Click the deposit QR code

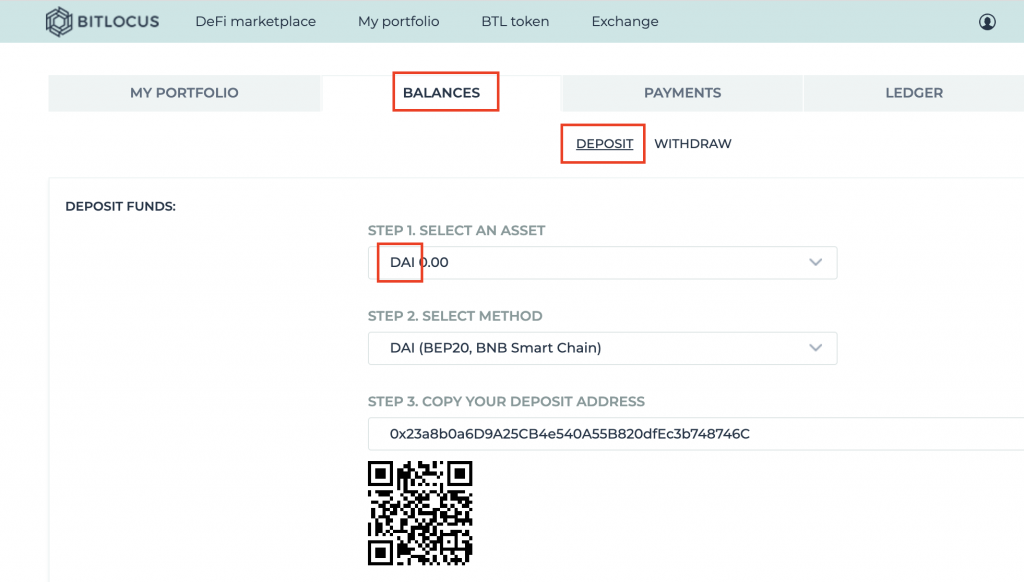pyautogui.click(x=420, y=513)
